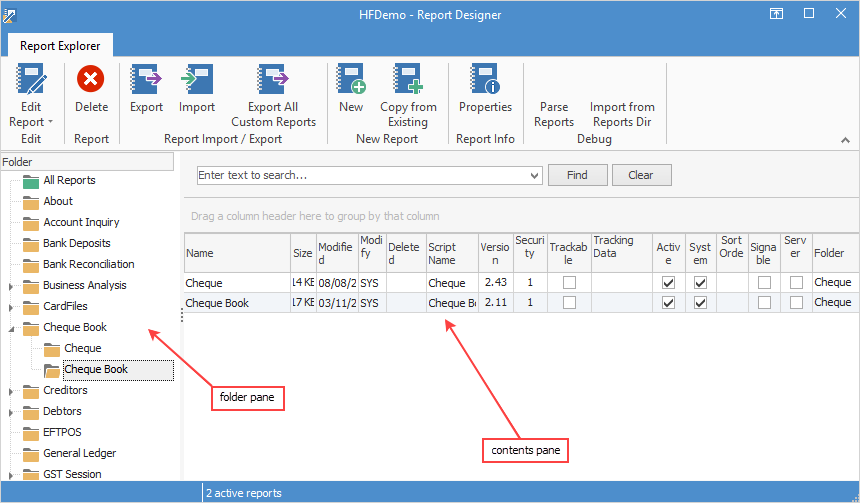Toggle Server checkbox for Cheque row

click(796, 282)
